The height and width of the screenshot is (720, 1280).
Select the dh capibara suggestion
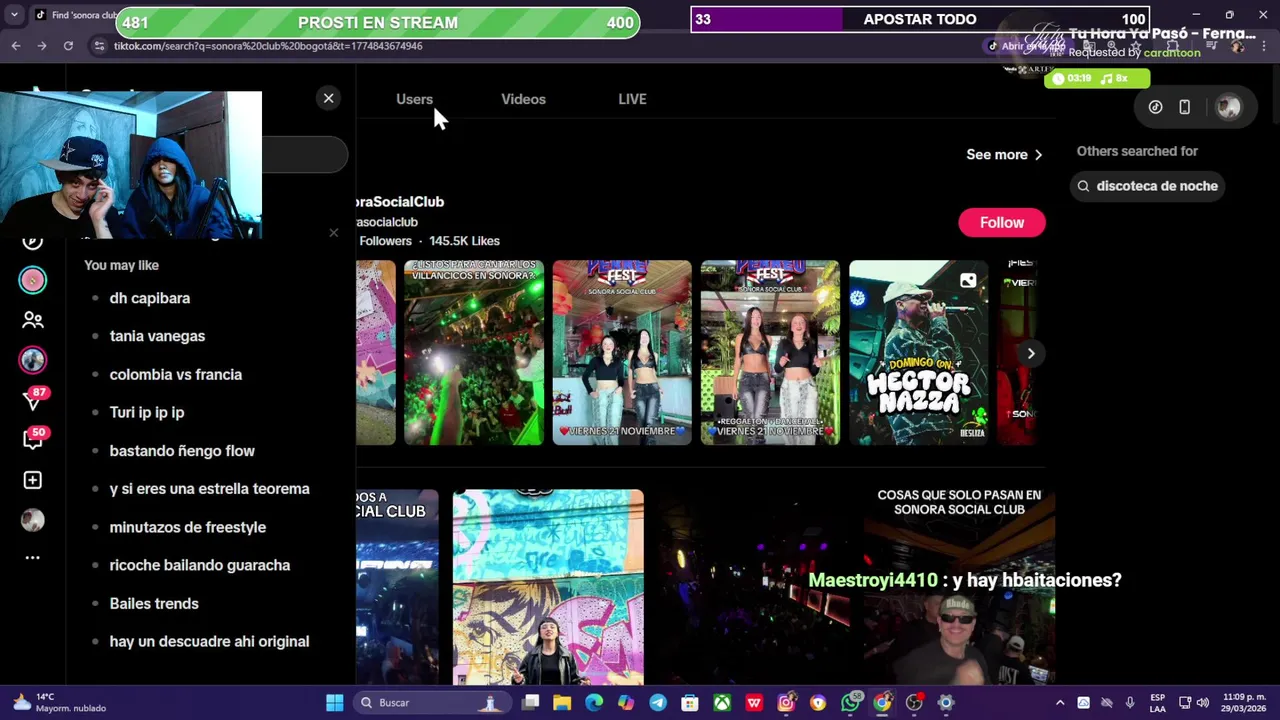pos(150,298)
